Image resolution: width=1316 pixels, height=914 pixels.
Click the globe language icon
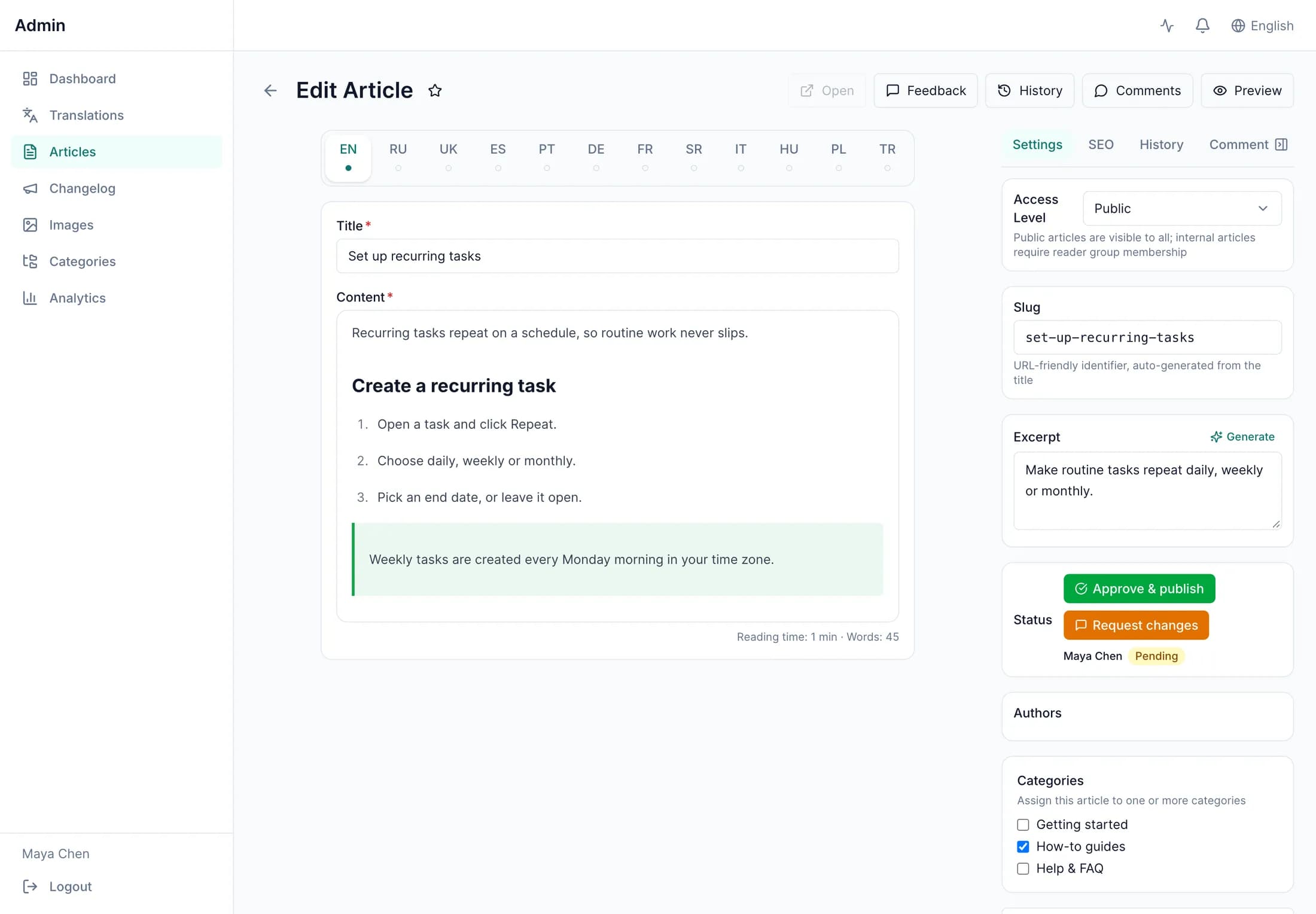click(1238, 26)
